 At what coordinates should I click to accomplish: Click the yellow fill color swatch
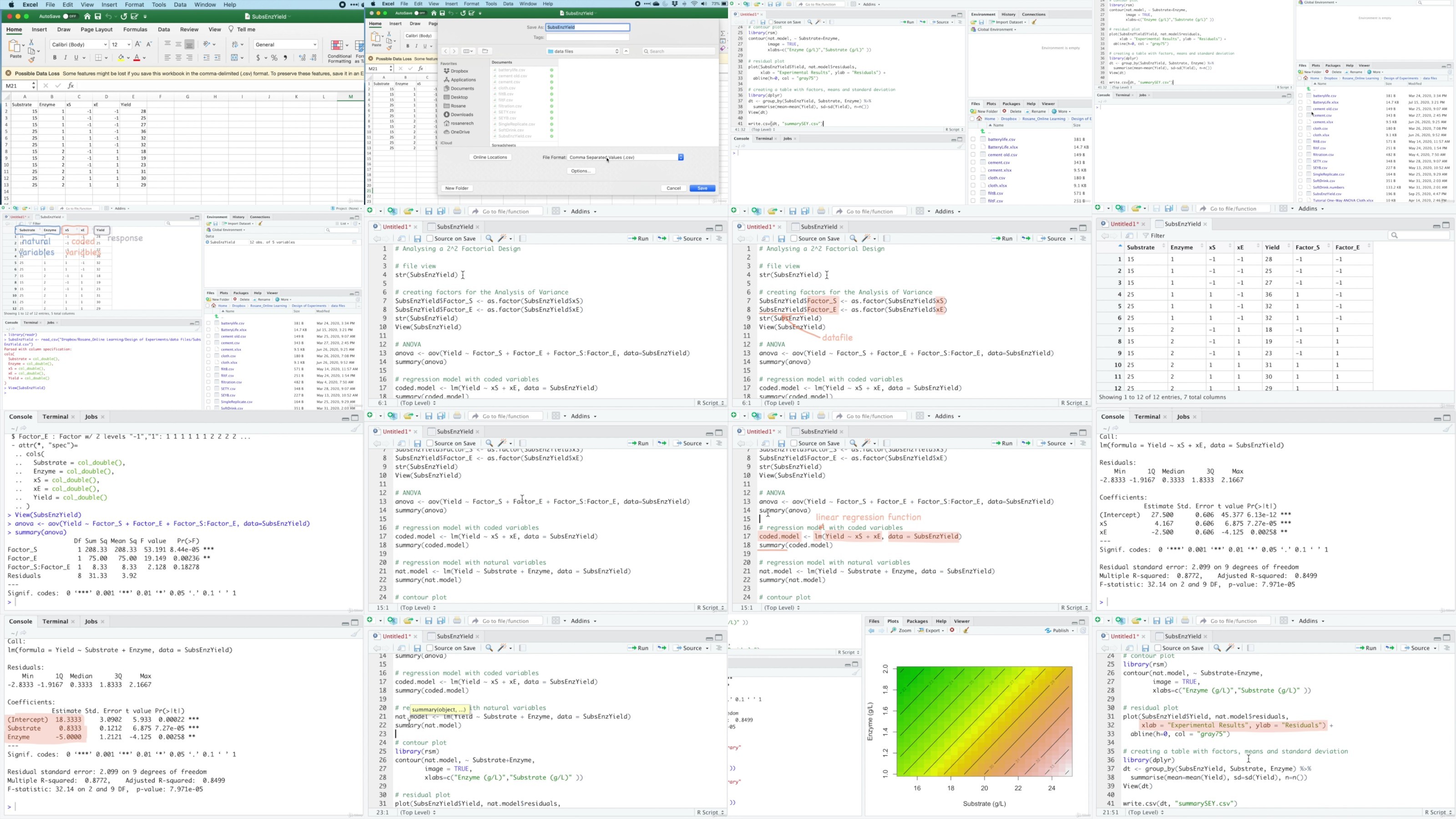point(121,58)
